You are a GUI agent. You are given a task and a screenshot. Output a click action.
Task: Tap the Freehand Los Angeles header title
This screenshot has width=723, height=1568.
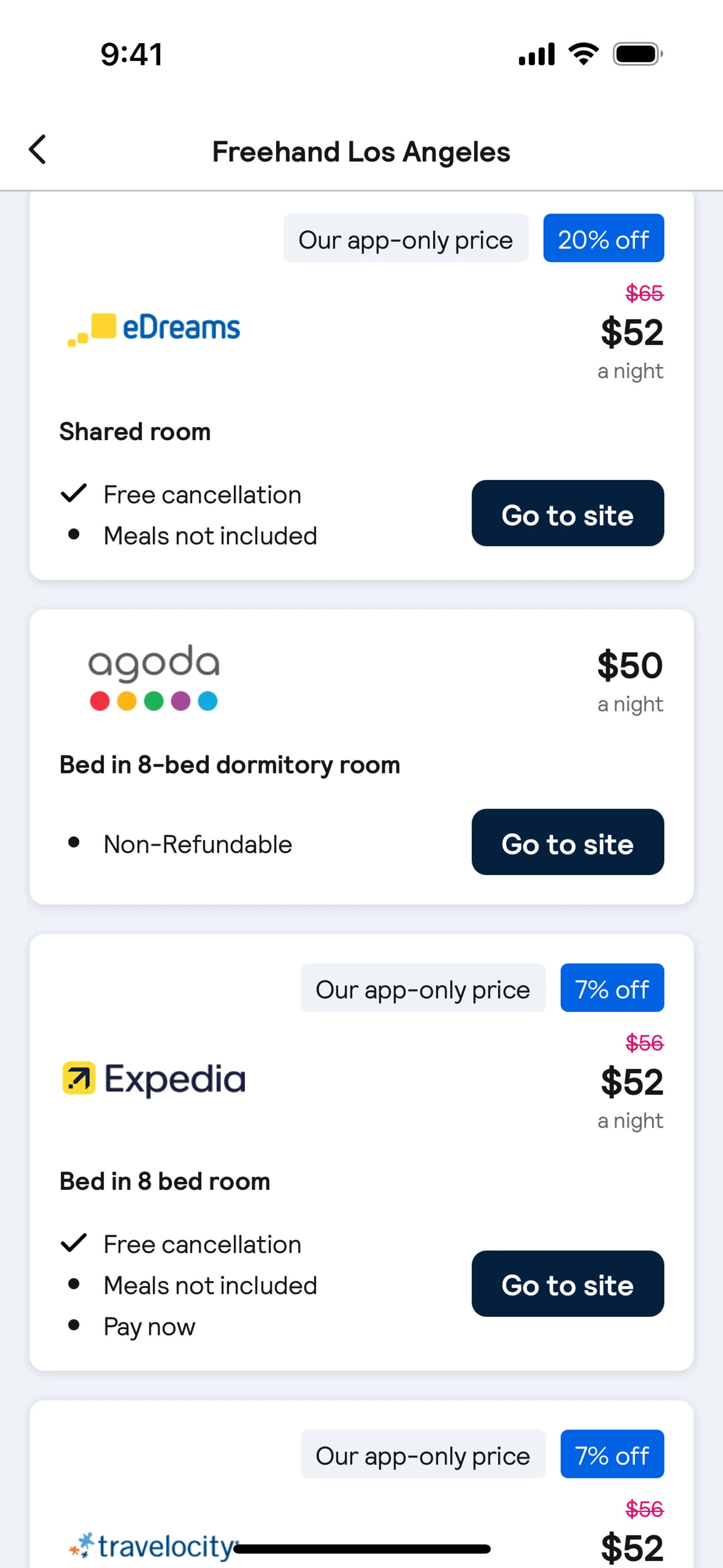(361, 151)
